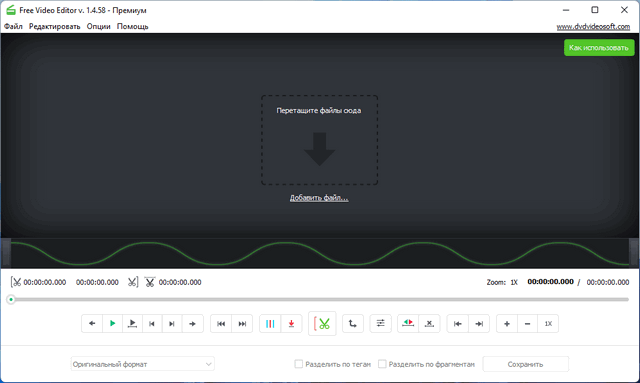Click the selection start time 00:00:00.000 field
This screenshot has height=383, width=640.
tap(45, 282)
